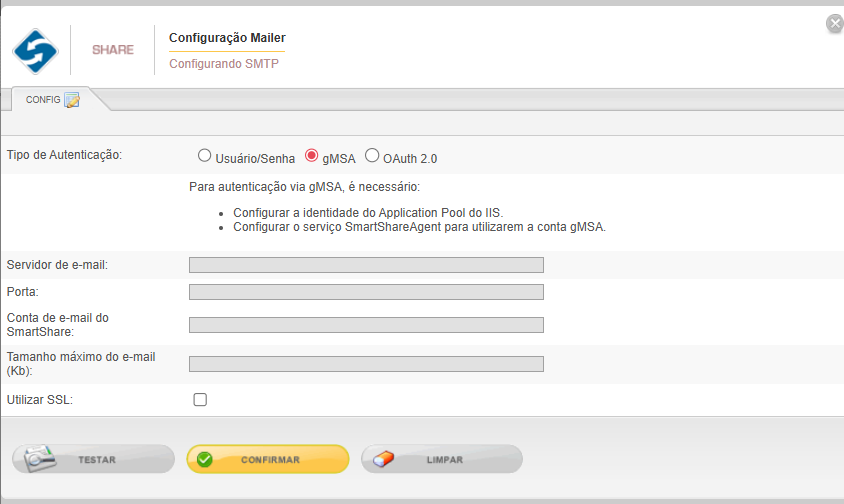Select the gMSA authentication radio button
This screenshot has height=504, width=844.
coord(312,156)
